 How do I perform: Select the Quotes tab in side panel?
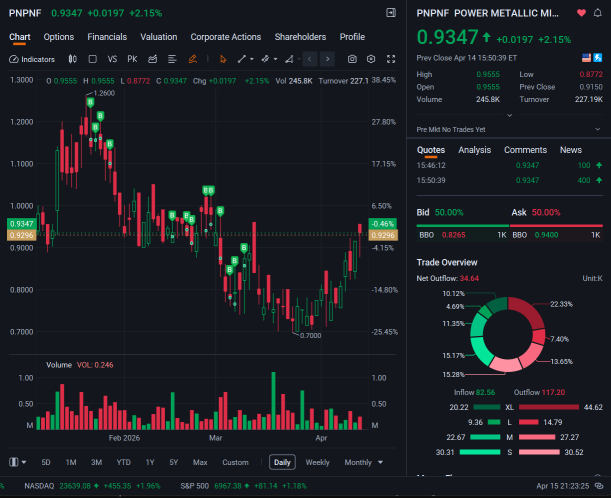pos(431,150)
